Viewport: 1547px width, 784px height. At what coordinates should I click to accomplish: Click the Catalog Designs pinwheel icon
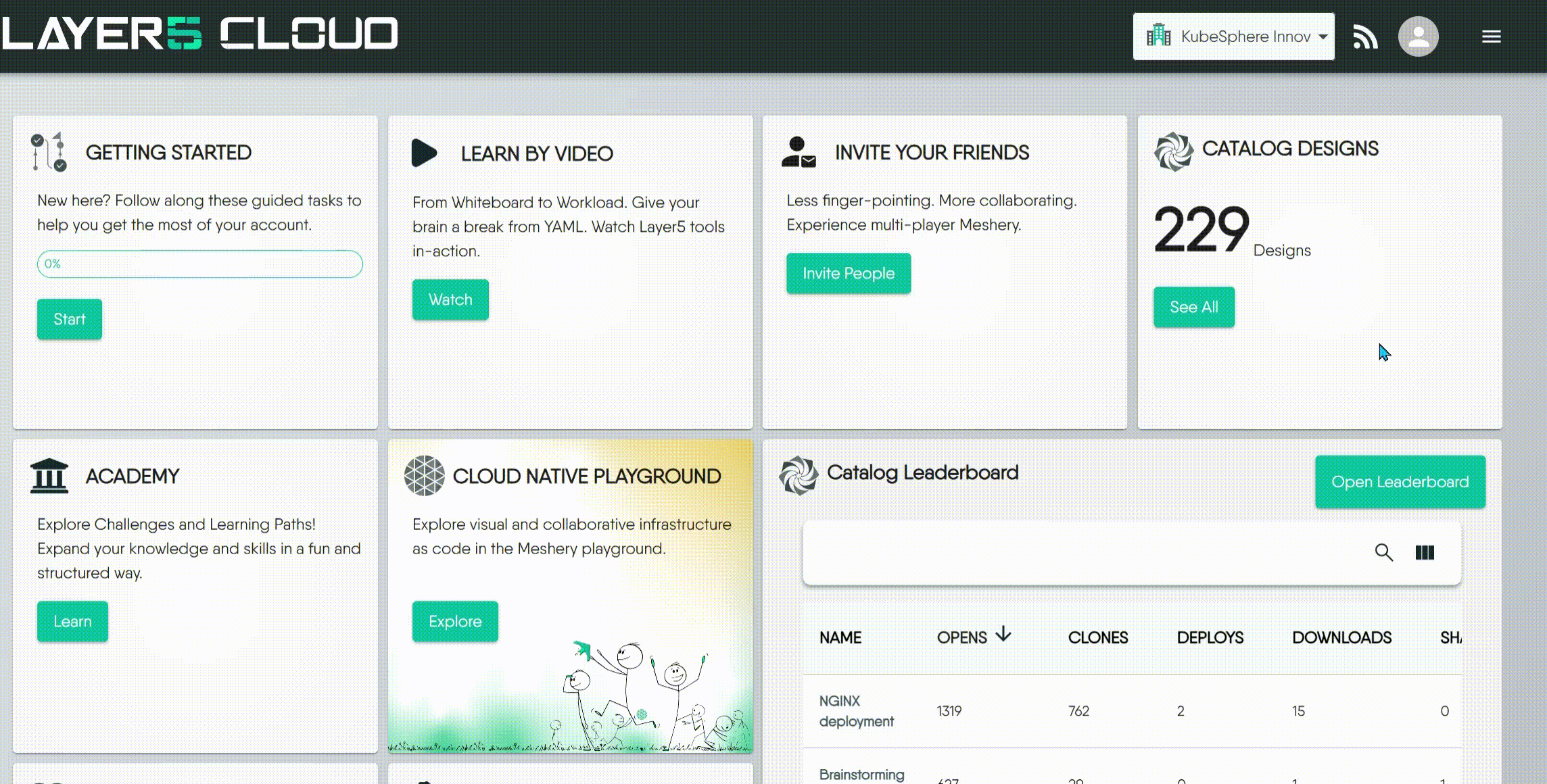(x=1173, y=151)
